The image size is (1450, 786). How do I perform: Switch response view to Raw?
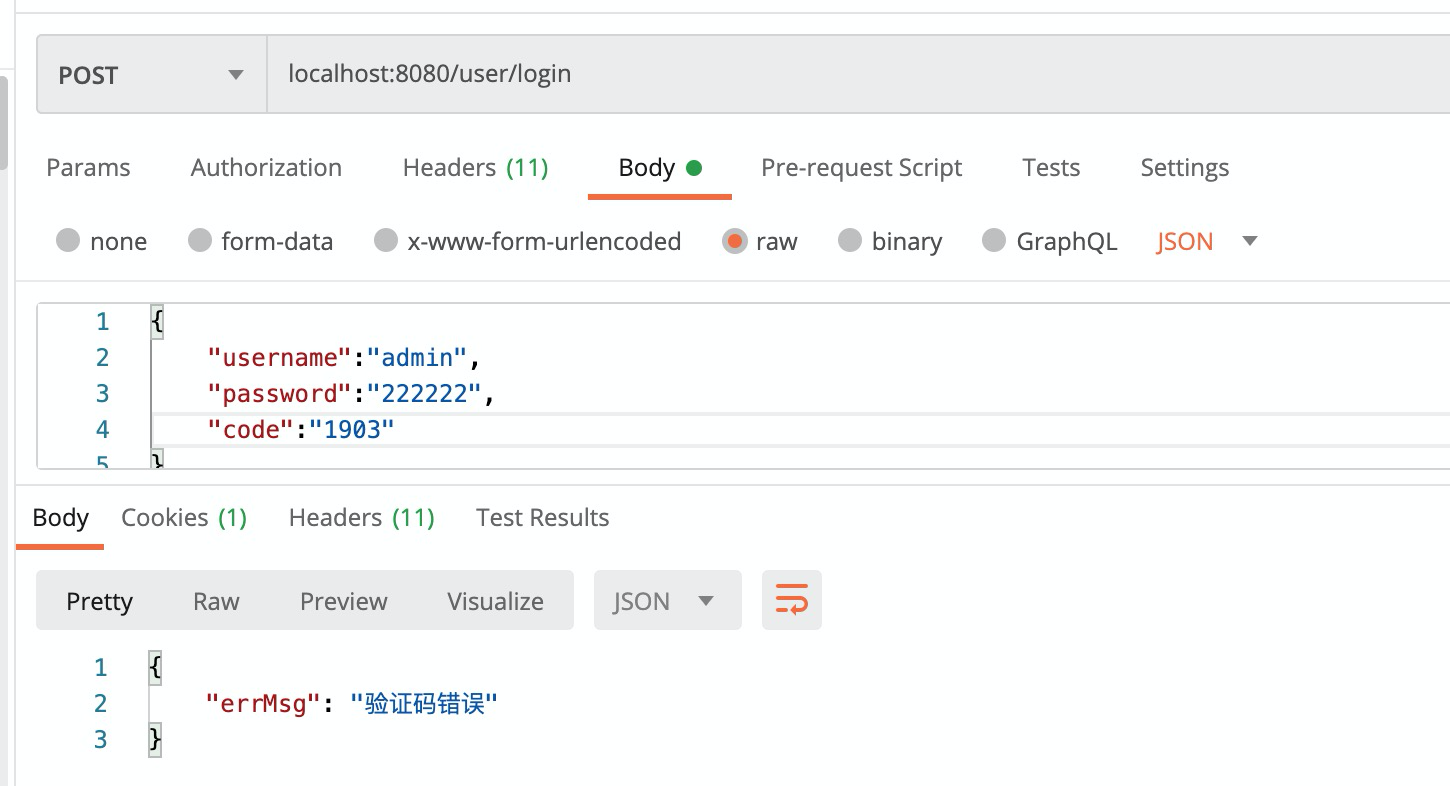(x=216, y=601)
